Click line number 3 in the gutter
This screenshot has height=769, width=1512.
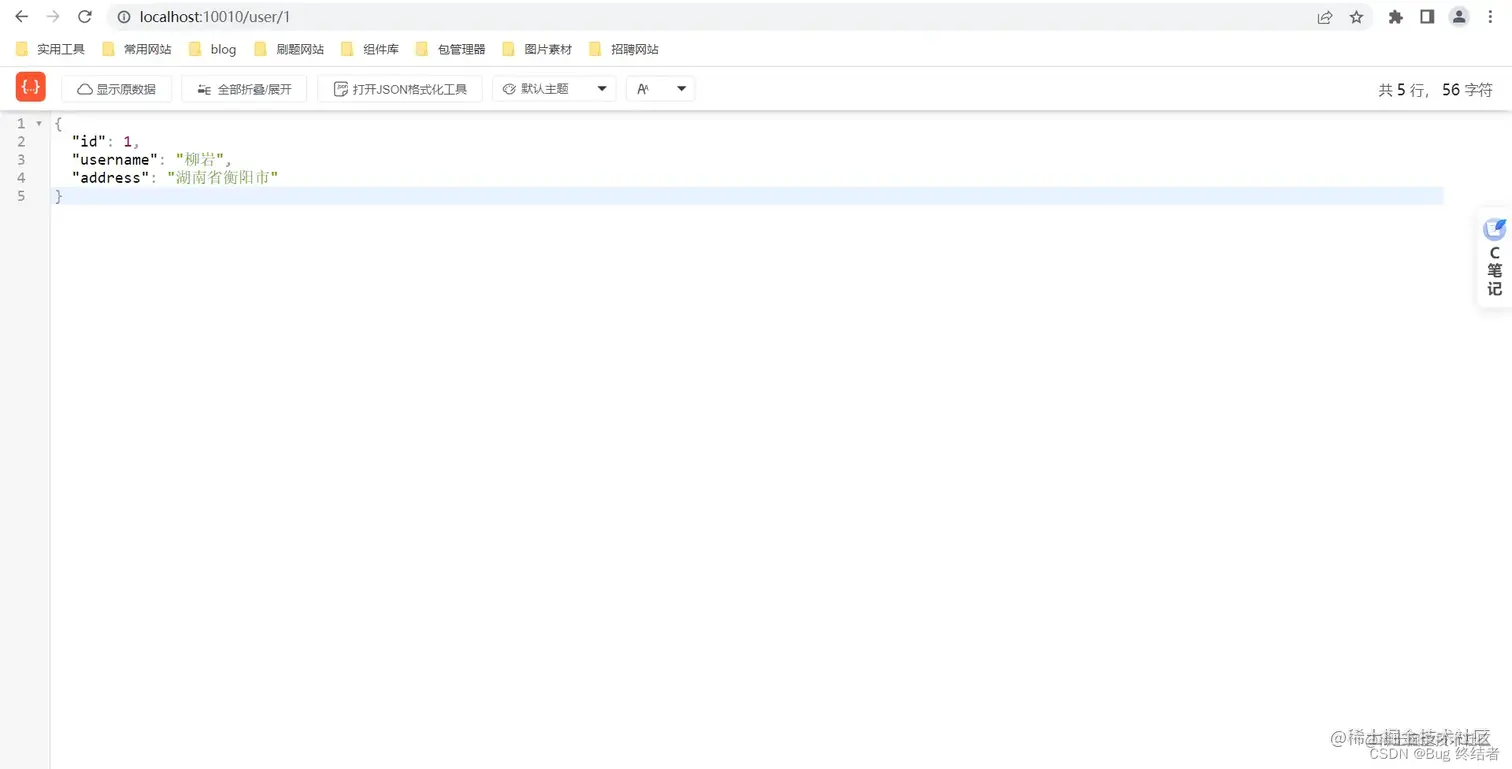[x=21, y=160]
